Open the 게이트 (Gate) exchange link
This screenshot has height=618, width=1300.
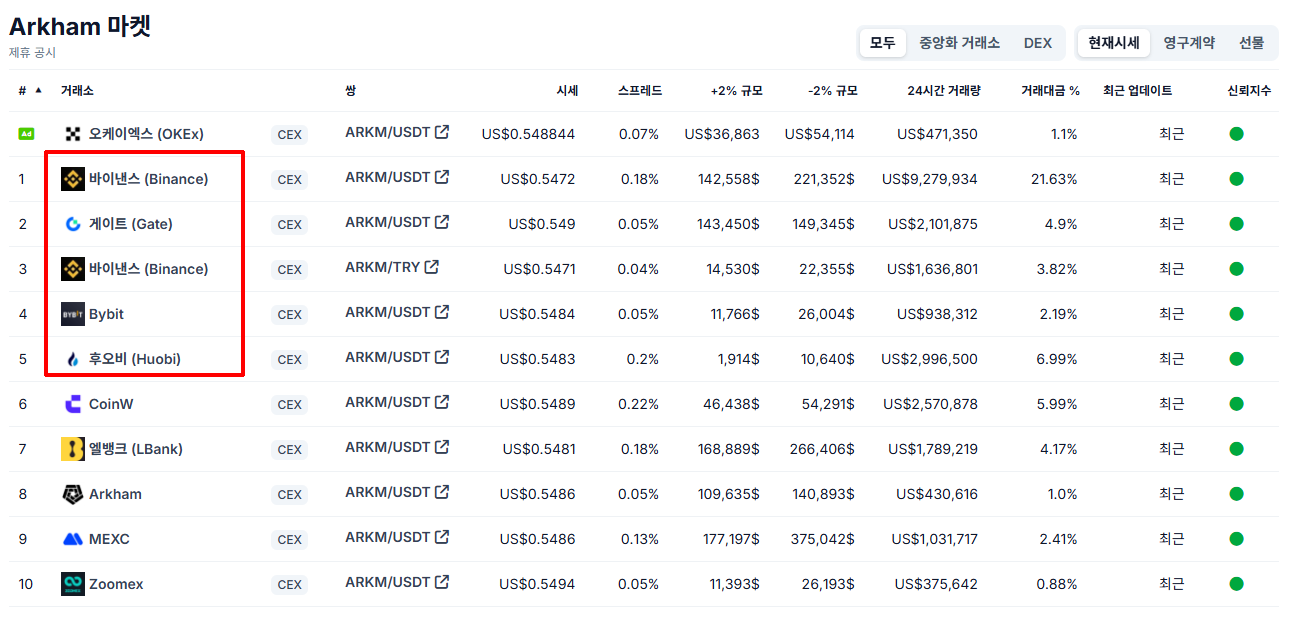click(x=131, y=224)
